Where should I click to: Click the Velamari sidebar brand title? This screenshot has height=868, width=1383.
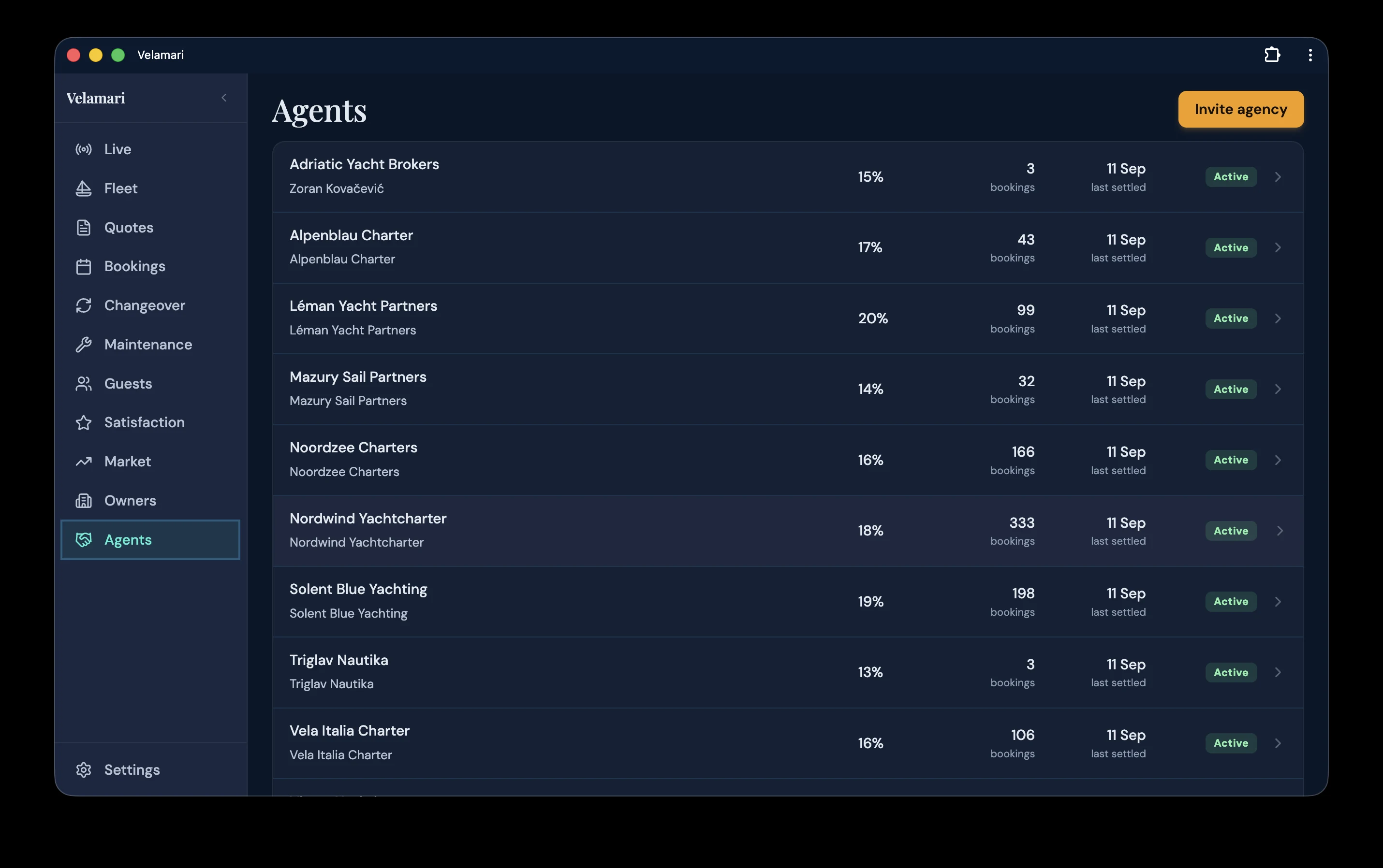point(95,98)
